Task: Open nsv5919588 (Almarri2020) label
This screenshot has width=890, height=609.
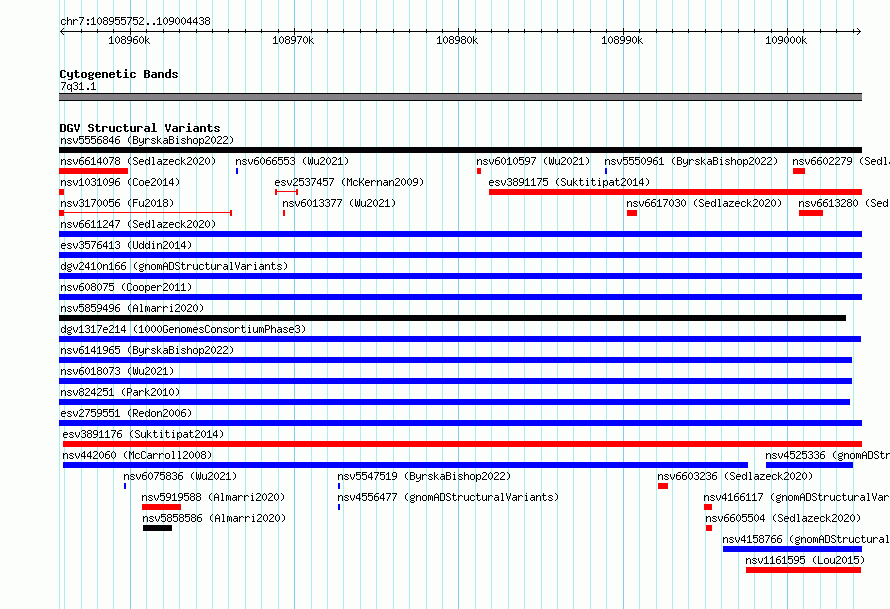Action: pos(213,497)
